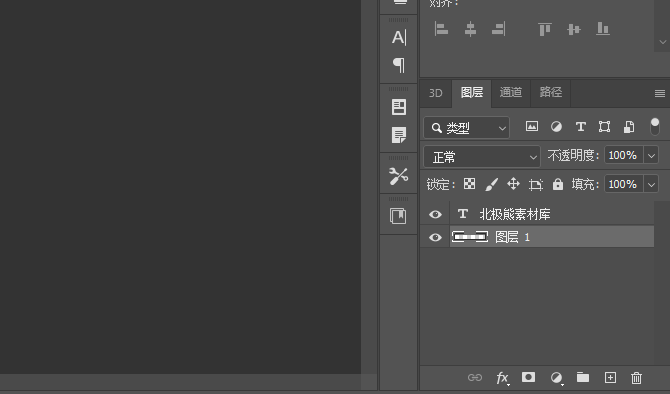670x394 pixels.
Task: Lock transparent pixels
Action: 469,184
